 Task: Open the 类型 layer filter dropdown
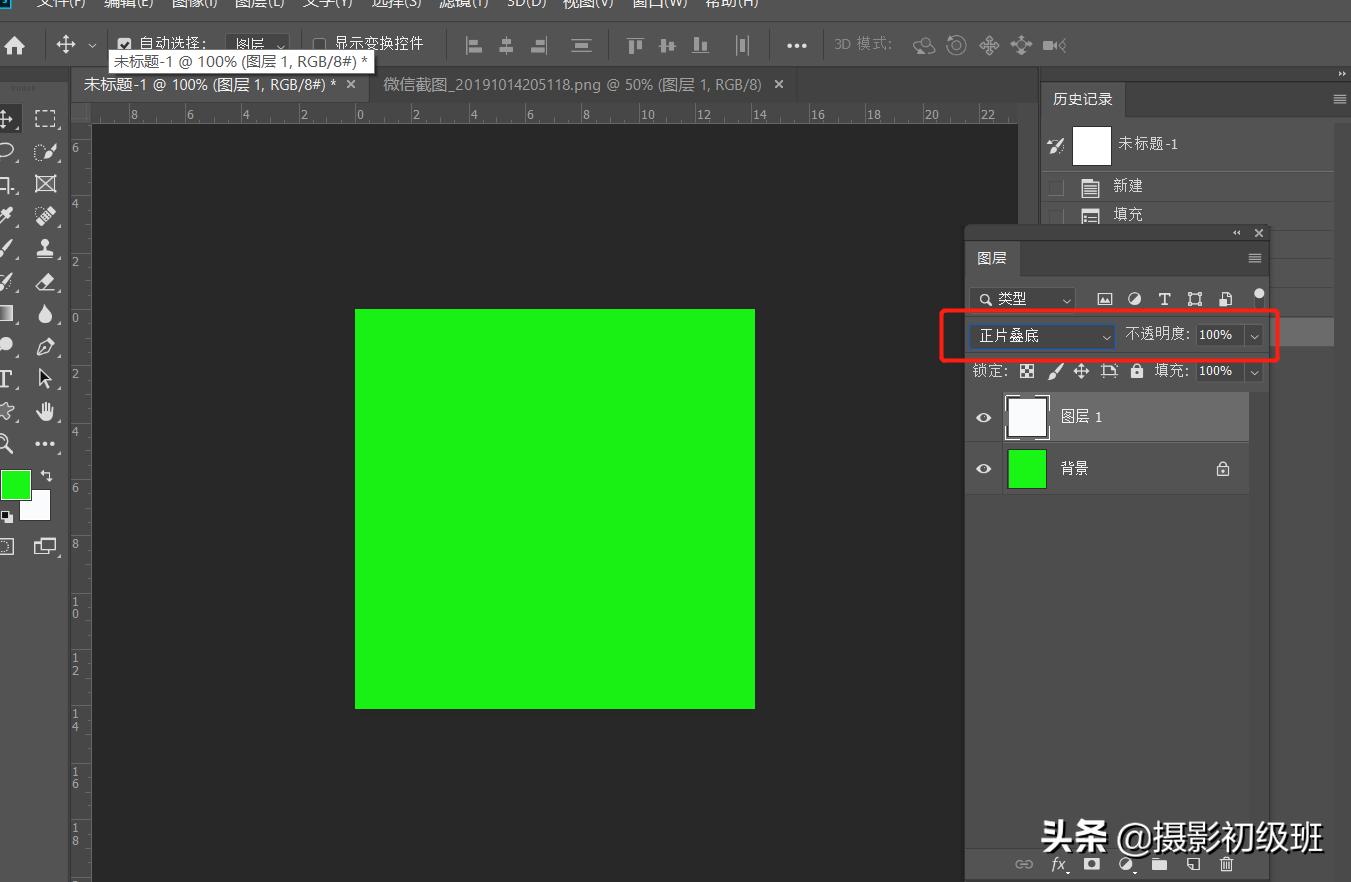coord(1022,299)
